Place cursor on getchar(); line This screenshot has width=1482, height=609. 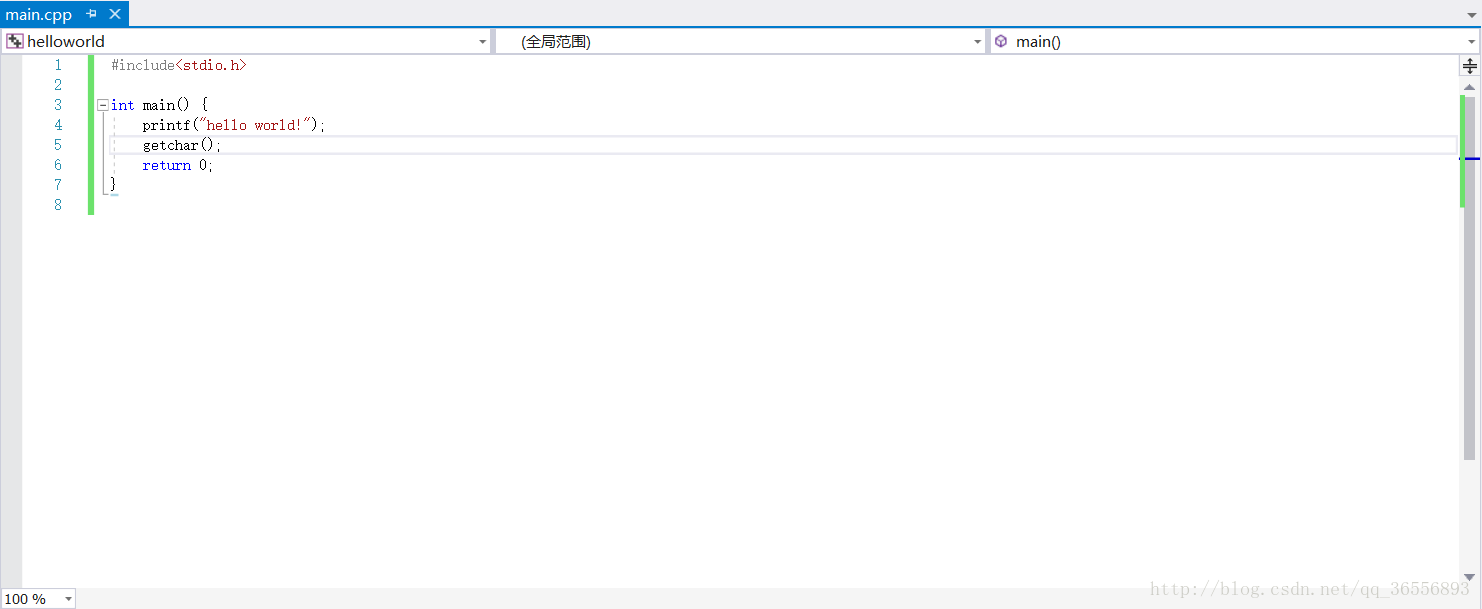(182, 145)
